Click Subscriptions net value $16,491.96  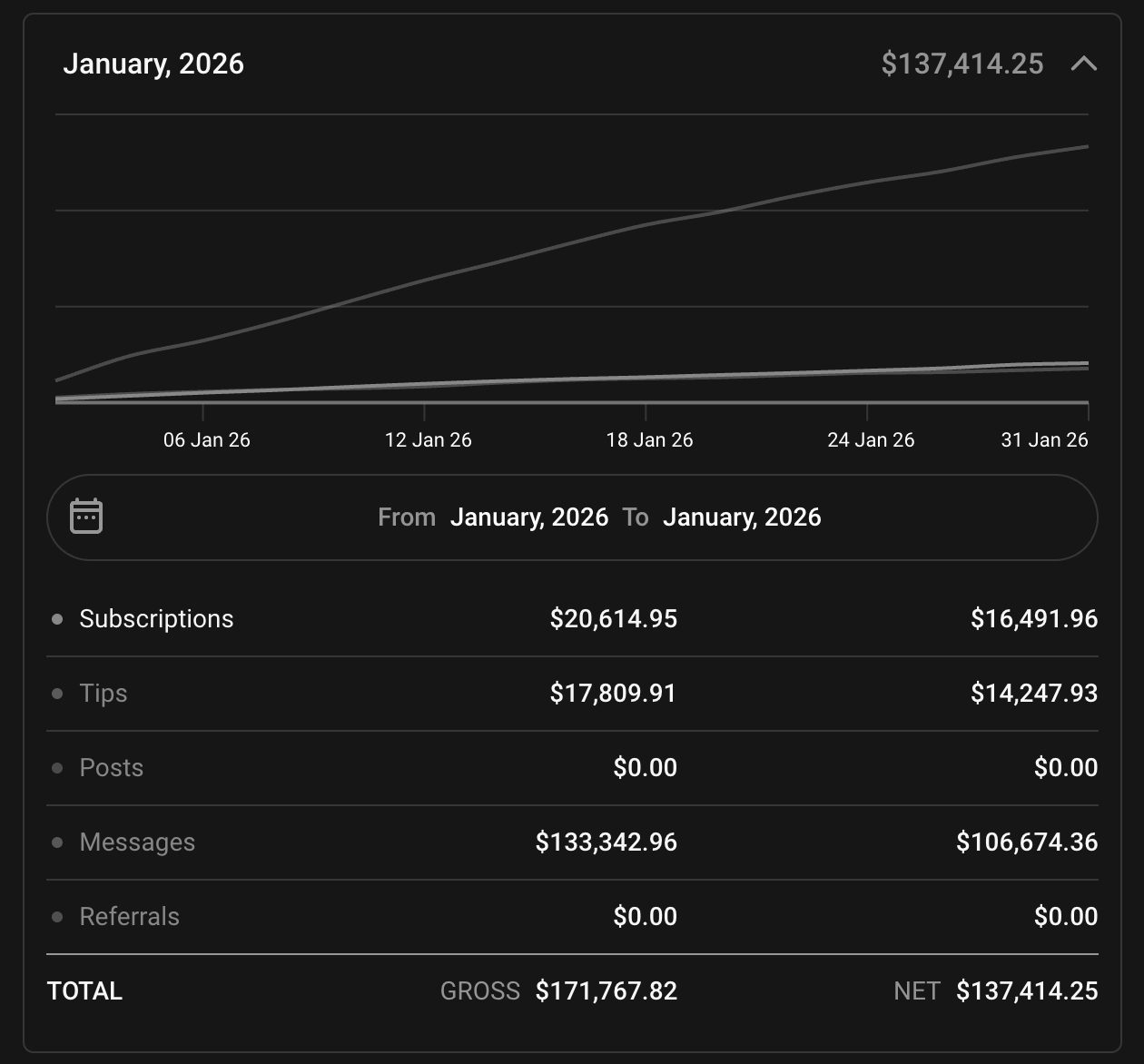(x=1034, y=619)
